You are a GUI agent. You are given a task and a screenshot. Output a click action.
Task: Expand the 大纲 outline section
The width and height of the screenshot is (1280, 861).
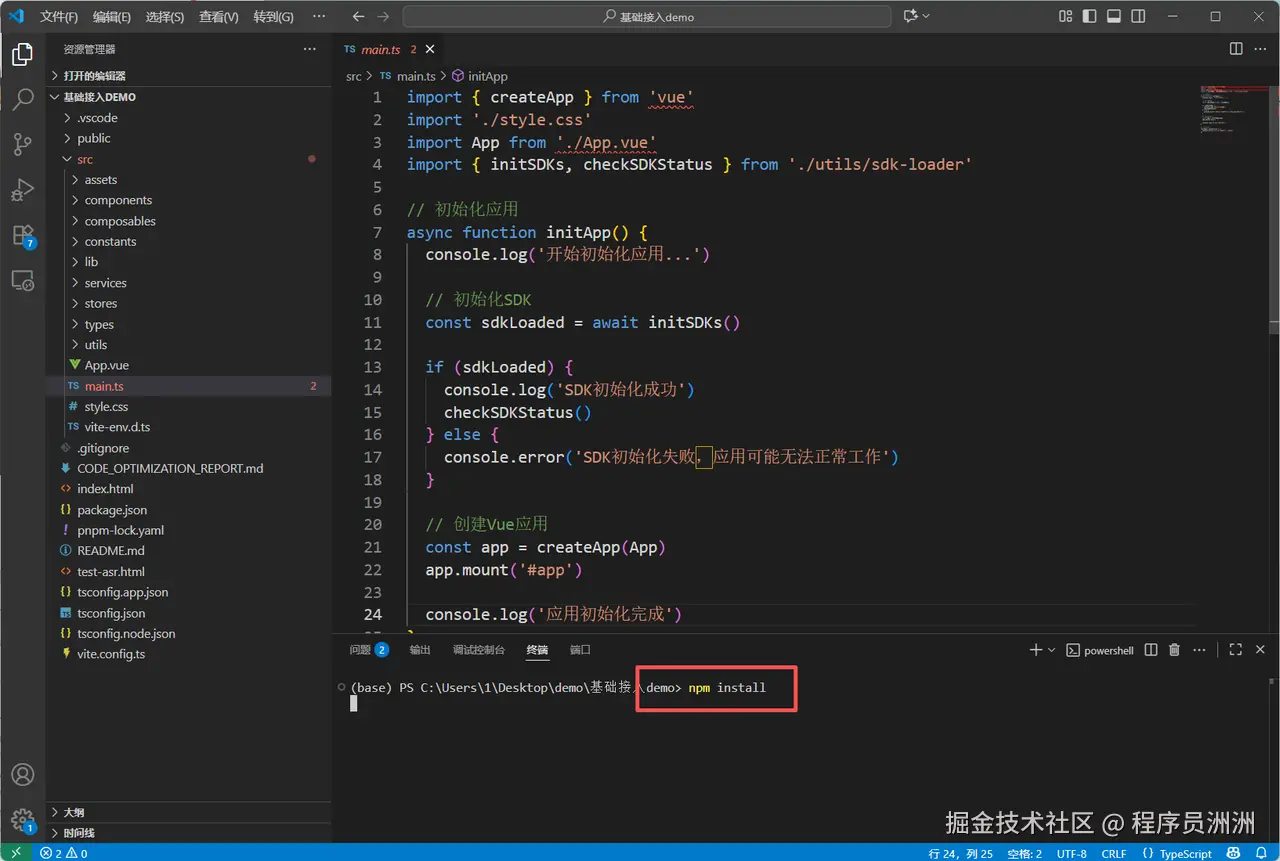(x=189, y=813)
